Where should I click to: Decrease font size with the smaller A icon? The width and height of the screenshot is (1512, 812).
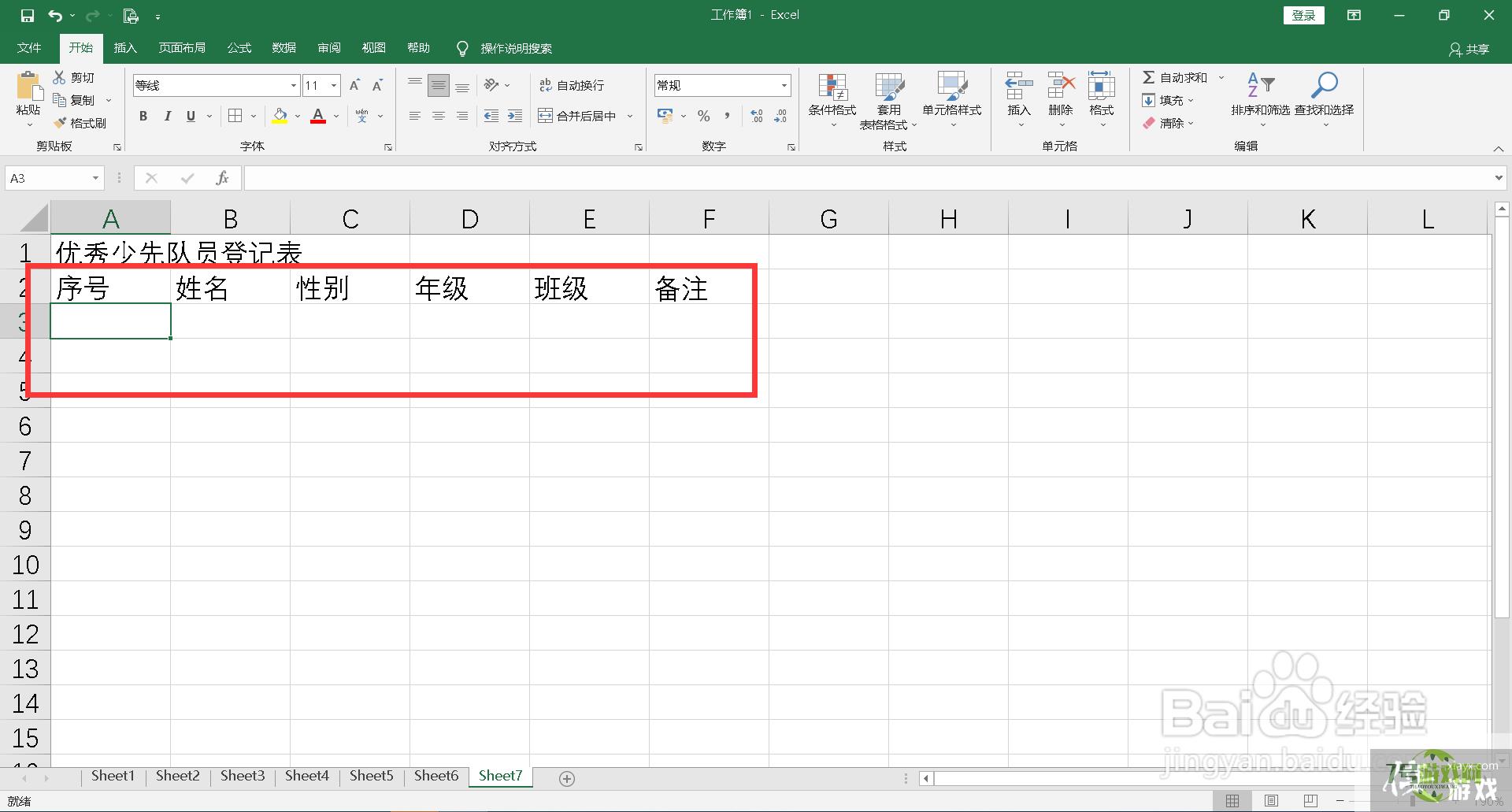(x=378, y=85)
